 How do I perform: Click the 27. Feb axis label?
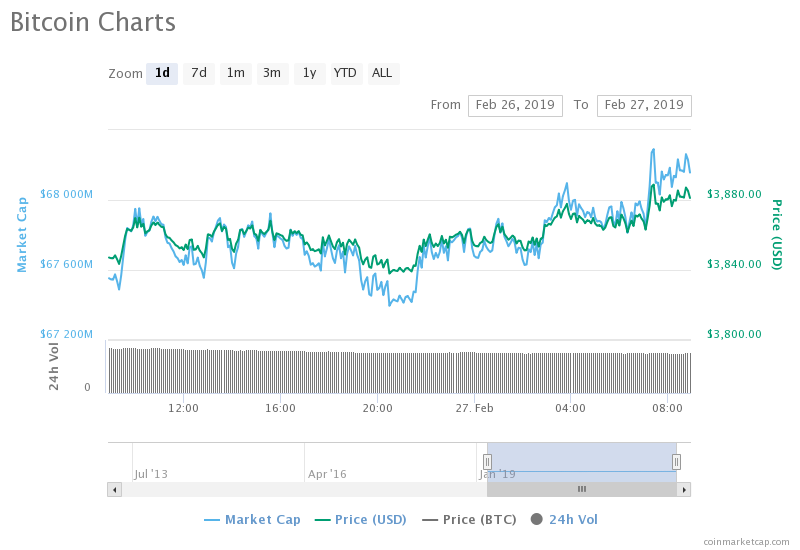coord(474,408)
